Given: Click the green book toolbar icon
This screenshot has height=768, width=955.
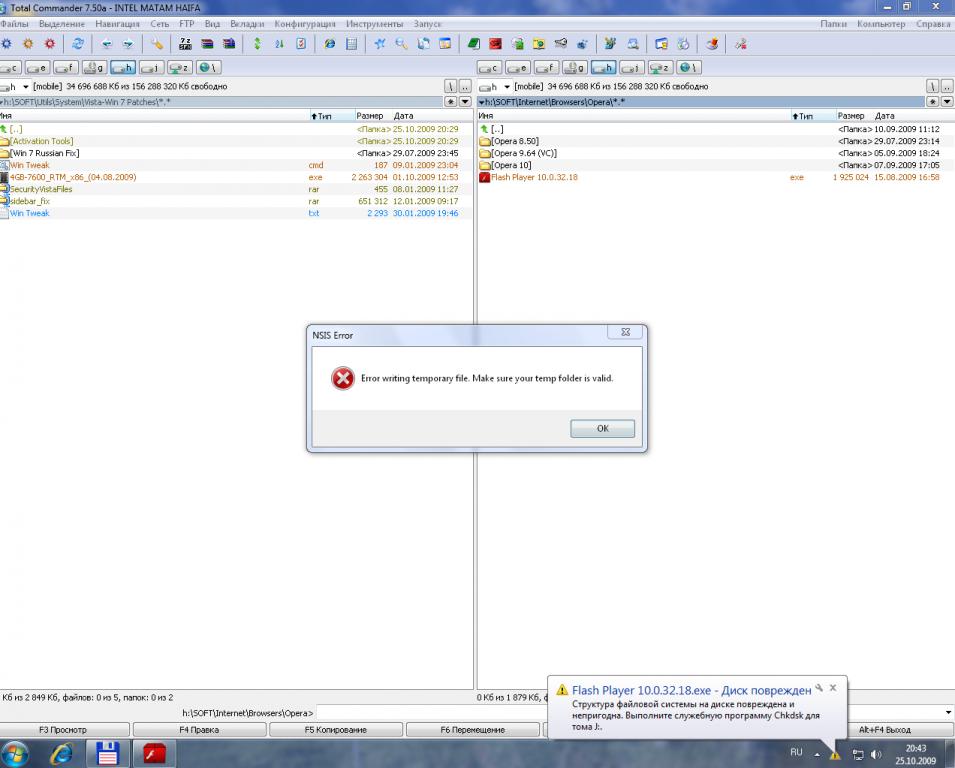Looking at the screenshot, I should tap(474, 44).
